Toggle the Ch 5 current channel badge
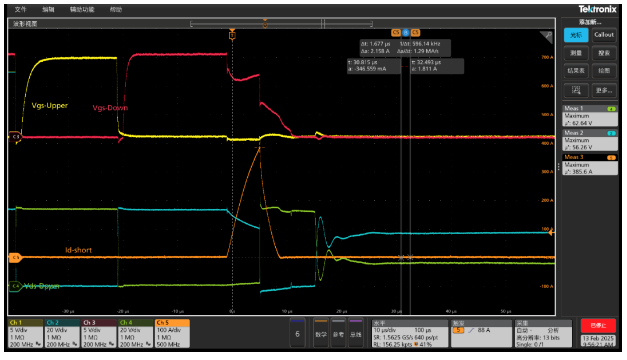Image resolution: width=627 pixels, height=360 pixels. 172,333
